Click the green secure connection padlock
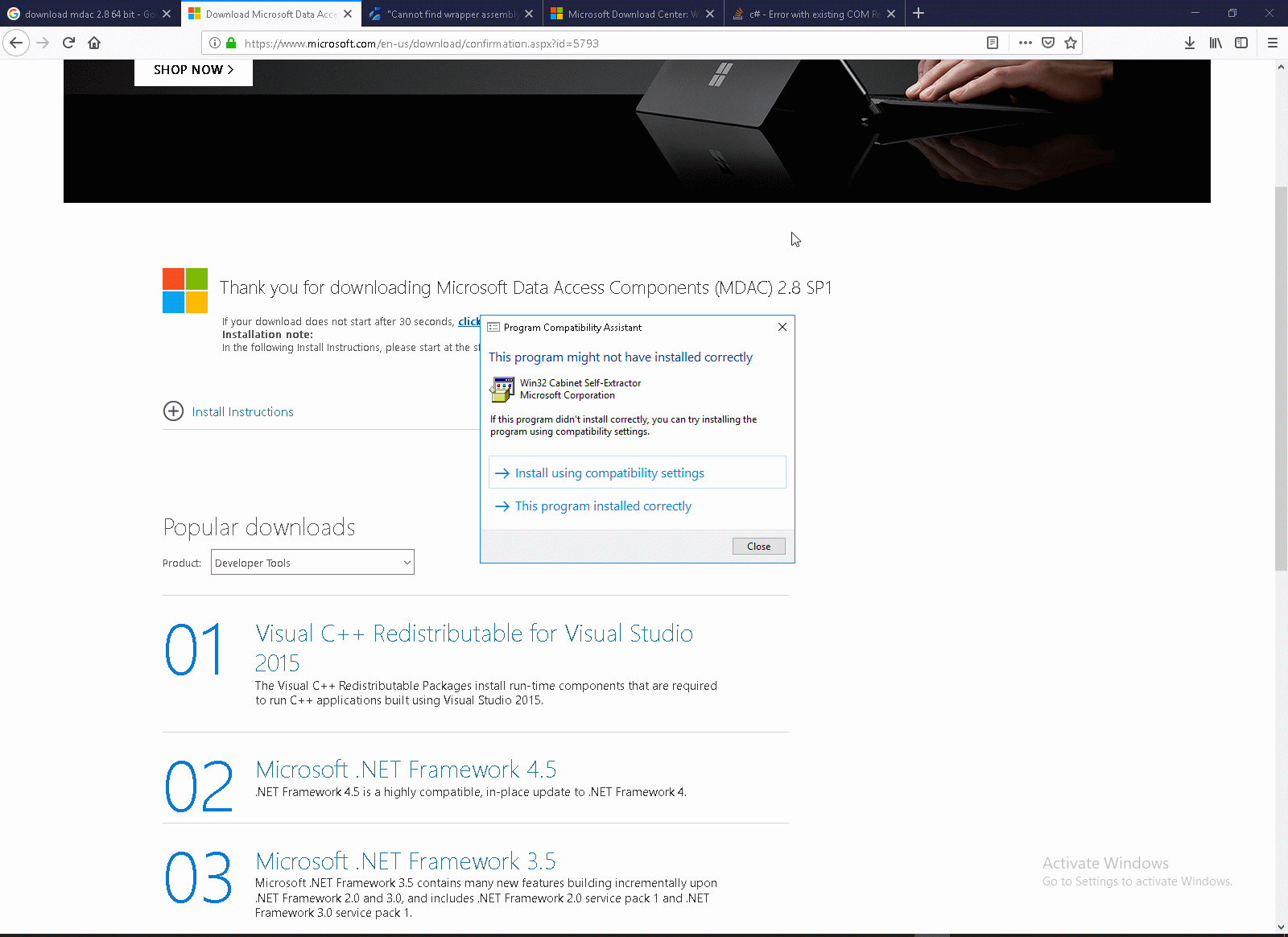Image resolution: width=1288 pixels, height=937 pixels. (x=231, y=43)
